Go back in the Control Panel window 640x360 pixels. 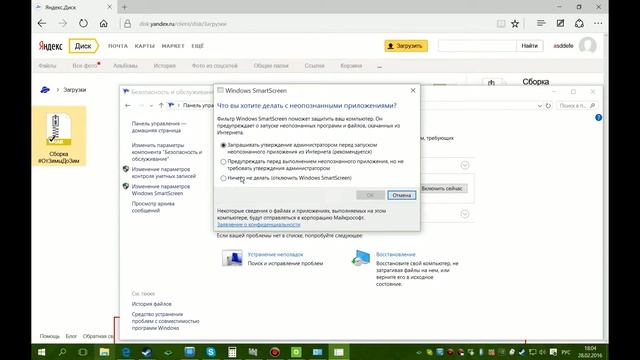click(128, 106)
